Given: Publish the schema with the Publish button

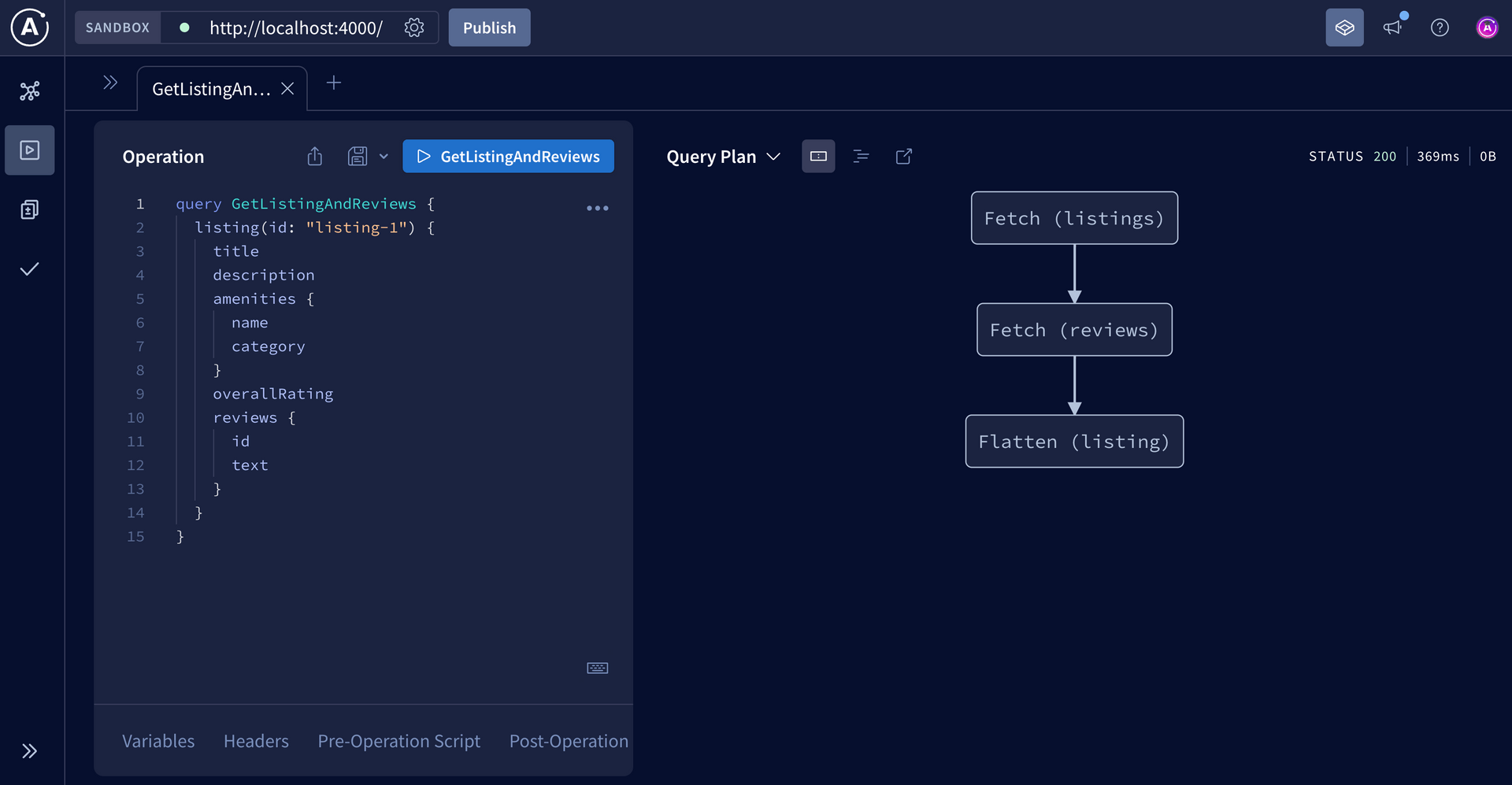Looking at the screenshot, I should tap(489, 28).
